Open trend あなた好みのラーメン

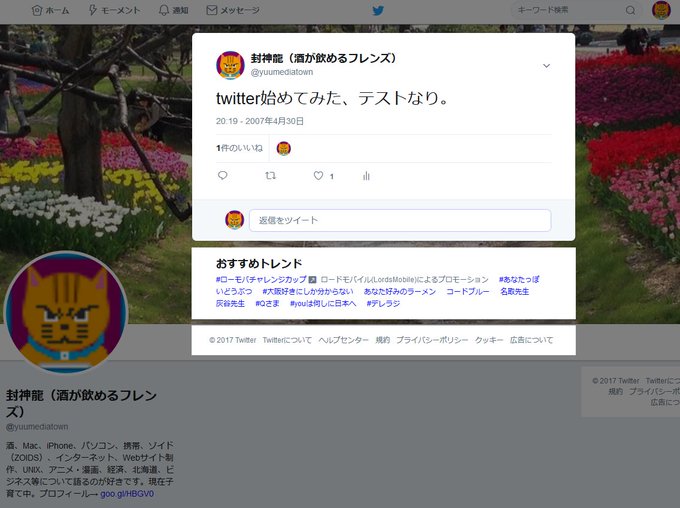pyautogui.click(x=399, y=292)
